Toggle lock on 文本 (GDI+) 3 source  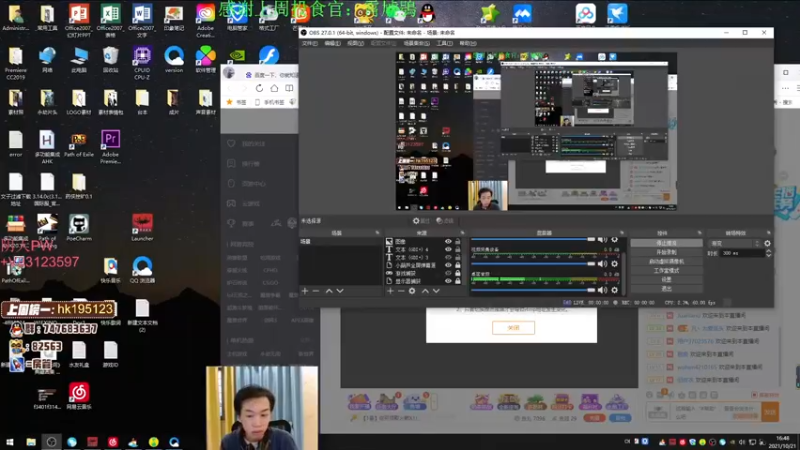click(458, 258)
